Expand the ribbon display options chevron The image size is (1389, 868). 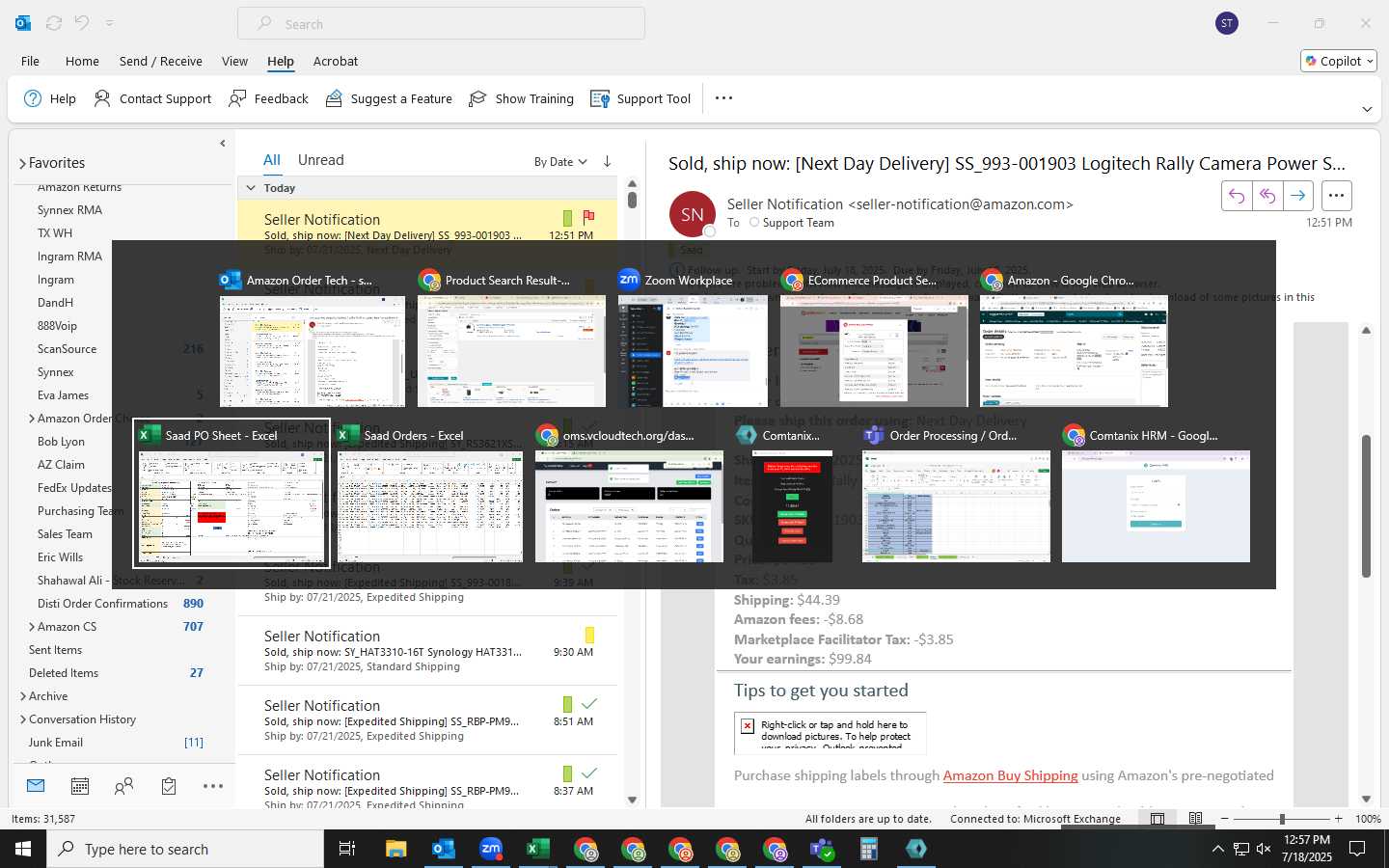(x=1367, y=109)
